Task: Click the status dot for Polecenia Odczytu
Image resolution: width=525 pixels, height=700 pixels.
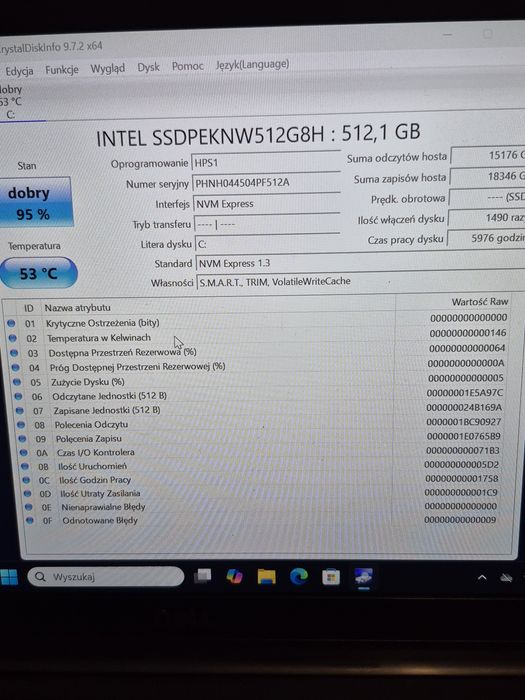Action: tap(21, 425)
